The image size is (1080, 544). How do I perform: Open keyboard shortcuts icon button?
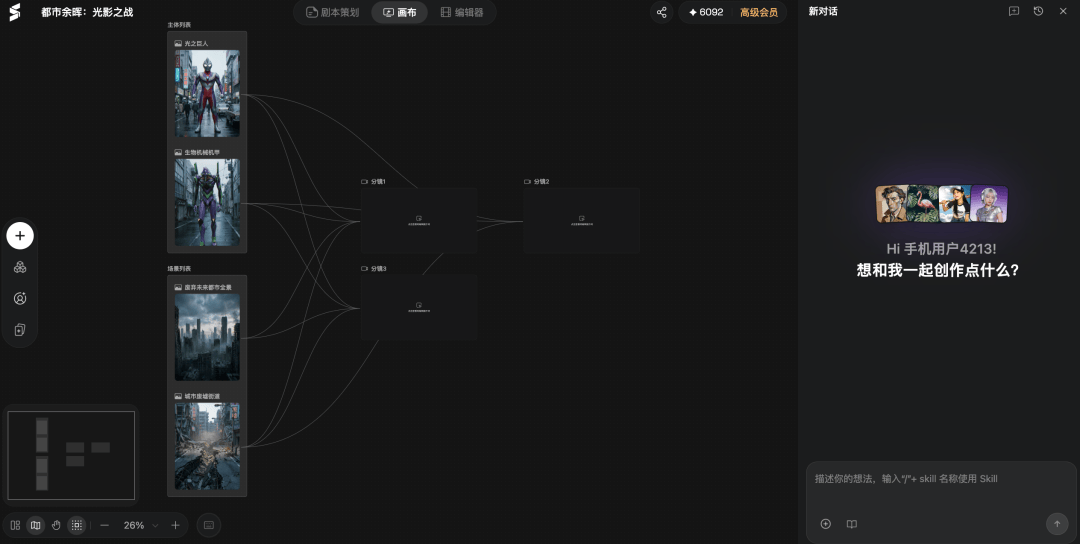[209, 525]
